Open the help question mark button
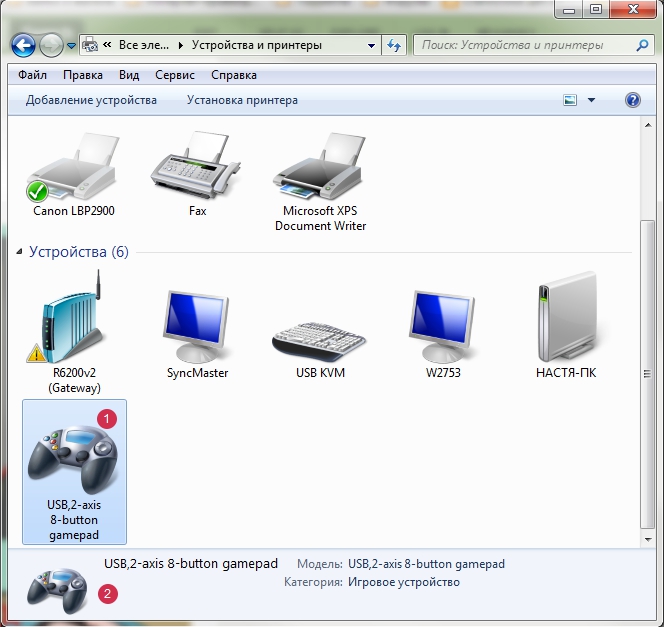664x627 pixels. tap(632, 100)
